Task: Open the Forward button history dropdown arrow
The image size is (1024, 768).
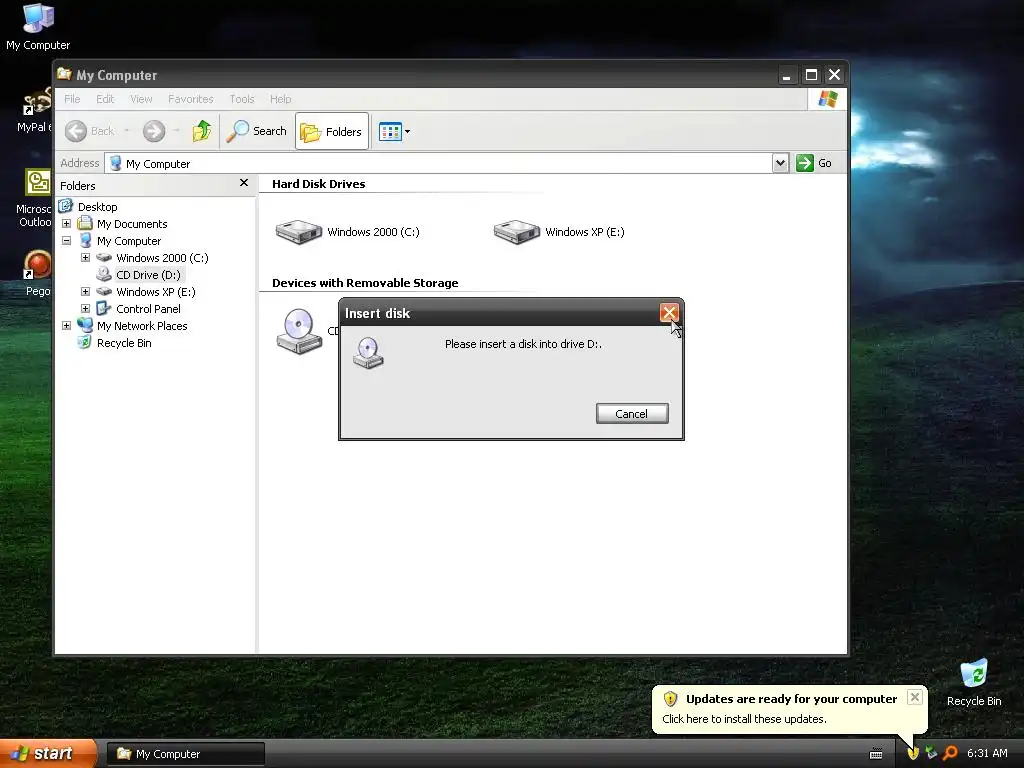Action: click(x=176, y=131)
